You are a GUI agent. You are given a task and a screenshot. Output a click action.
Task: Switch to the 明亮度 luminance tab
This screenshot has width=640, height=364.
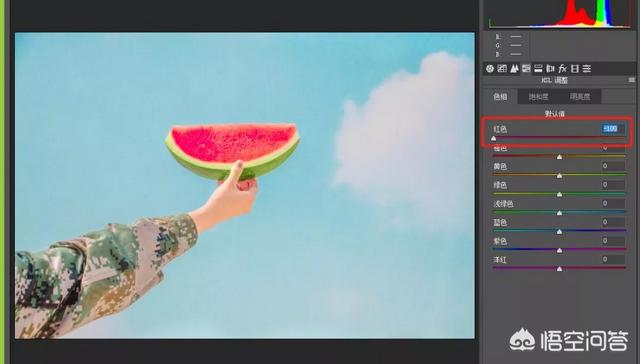(x=580, y=97)
